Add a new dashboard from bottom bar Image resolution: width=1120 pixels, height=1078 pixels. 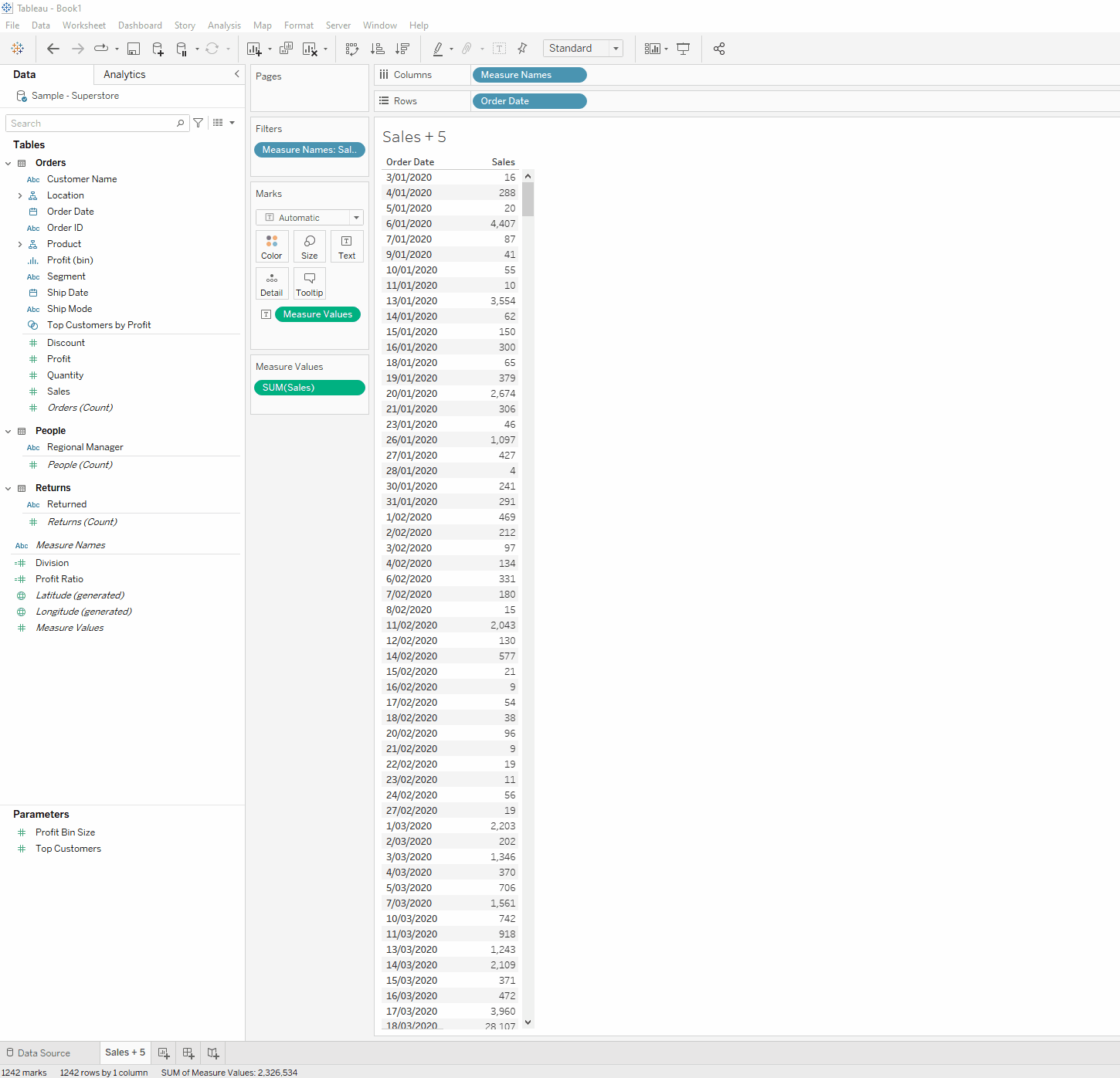(188, 1053)
